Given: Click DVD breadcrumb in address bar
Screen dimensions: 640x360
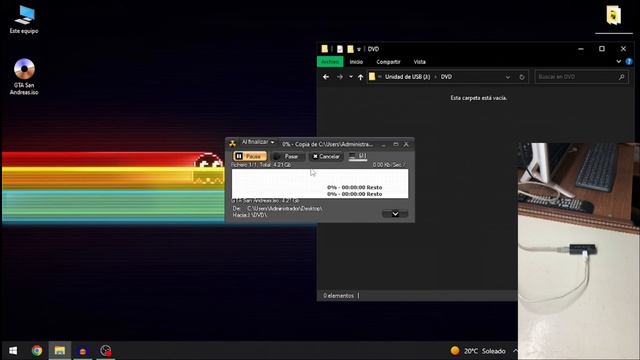Looking at the screenshot, I should click(446, 77).
